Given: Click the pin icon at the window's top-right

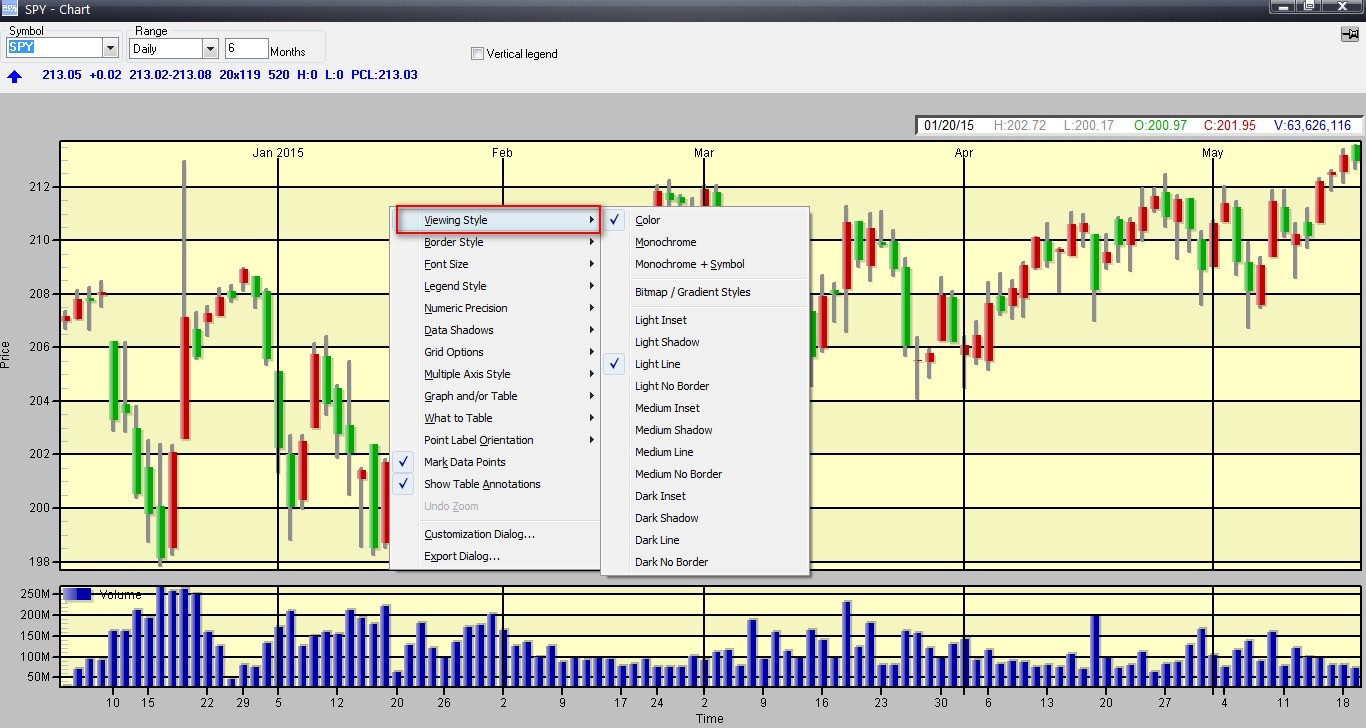Looking at the screenshot, I should pyautogui.click(x=1349, y=34).
